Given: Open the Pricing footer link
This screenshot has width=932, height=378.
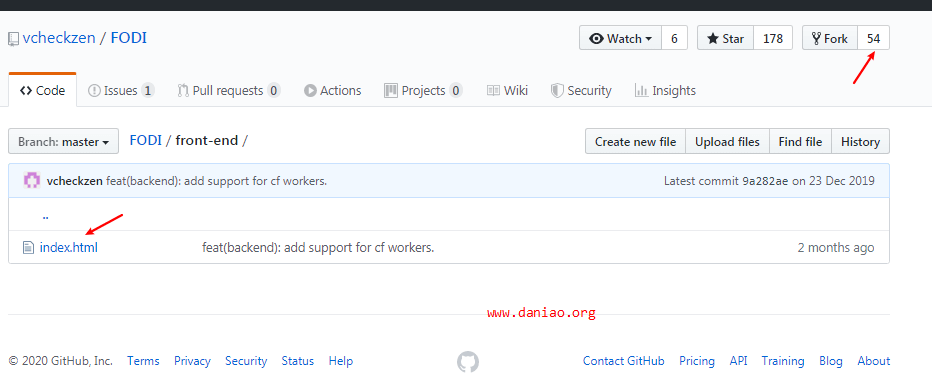Looking at the screenshot, I should (697, 361).
